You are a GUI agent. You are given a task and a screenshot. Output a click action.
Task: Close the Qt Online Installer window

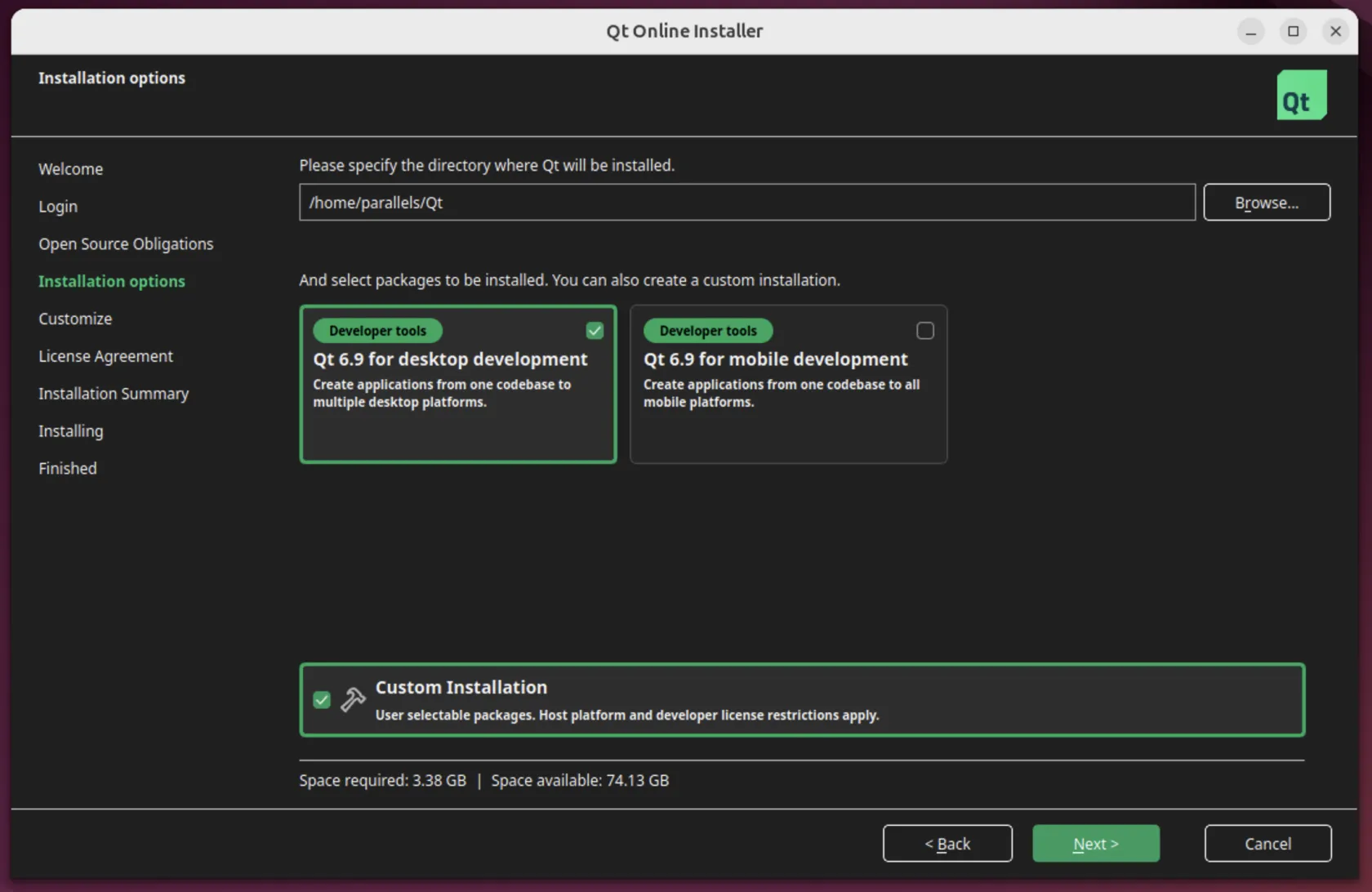click(1335, 31)
